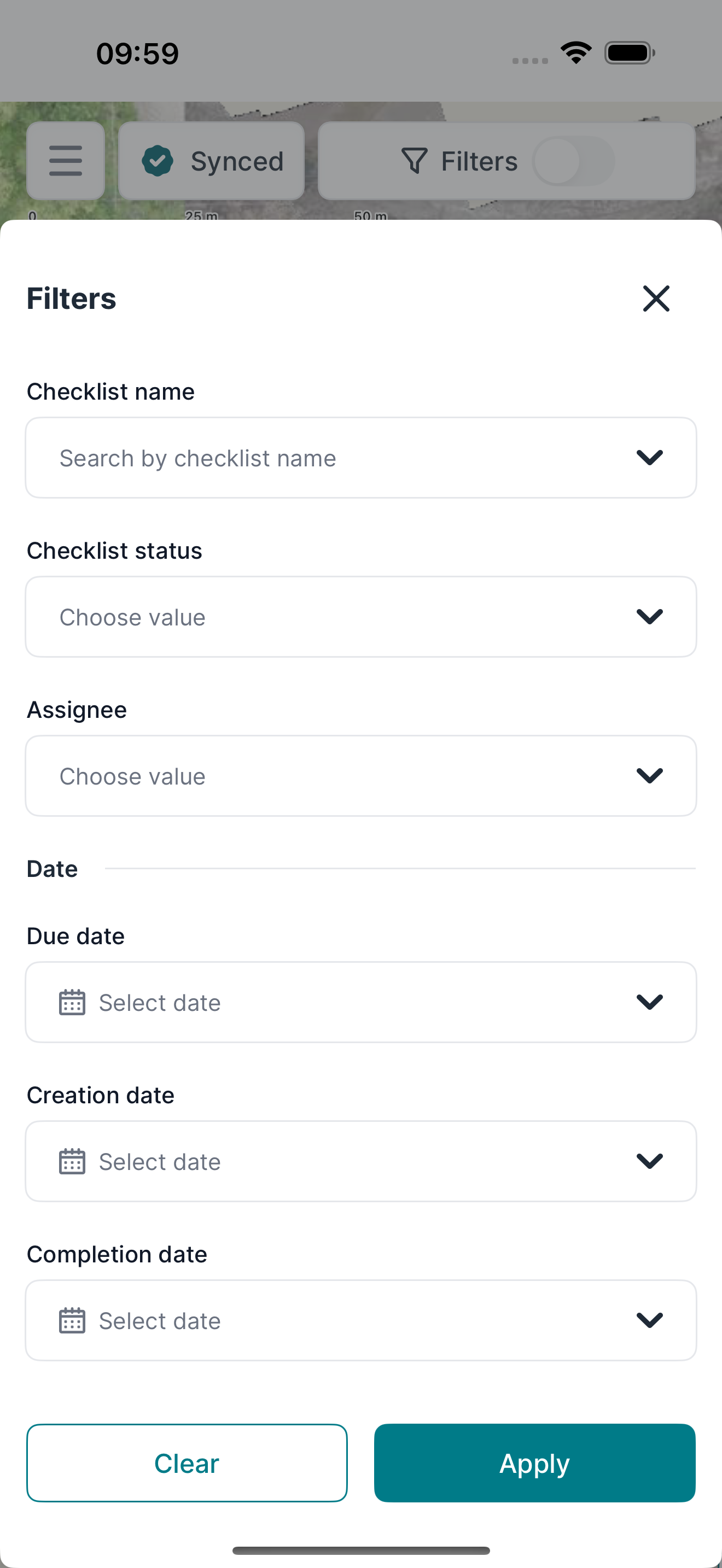Image resolution: width=722 pixels, height=1568 pixels.
Task: Open the hamburger menu icon
Action: click(x=66, y=161)
